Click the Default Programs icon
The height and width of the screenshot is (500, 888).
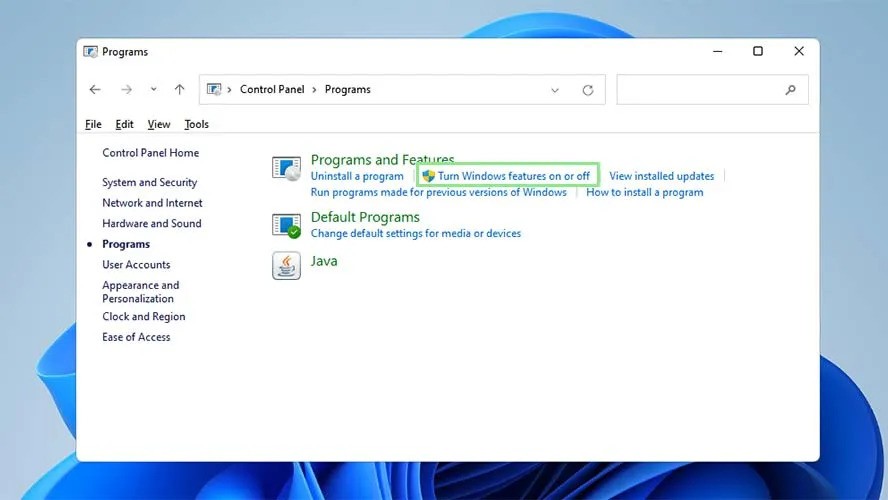tap(286, 225)
